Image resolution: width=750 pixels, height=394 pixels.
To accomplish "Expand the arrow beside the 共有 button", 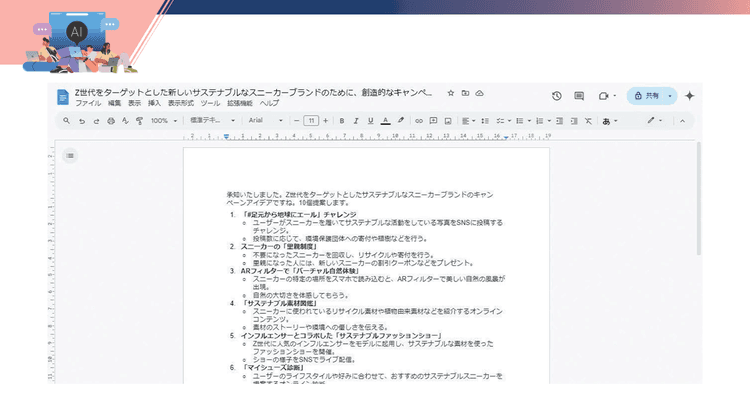I will [670, 96].
